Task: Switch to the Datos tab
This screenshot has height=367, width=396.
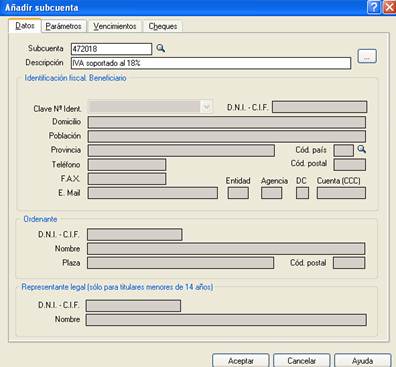Action: pos(25,26)
